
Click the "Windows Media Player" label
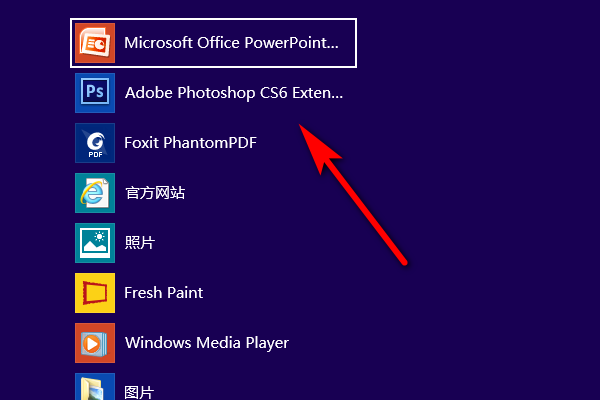click(x=206, y=343)
